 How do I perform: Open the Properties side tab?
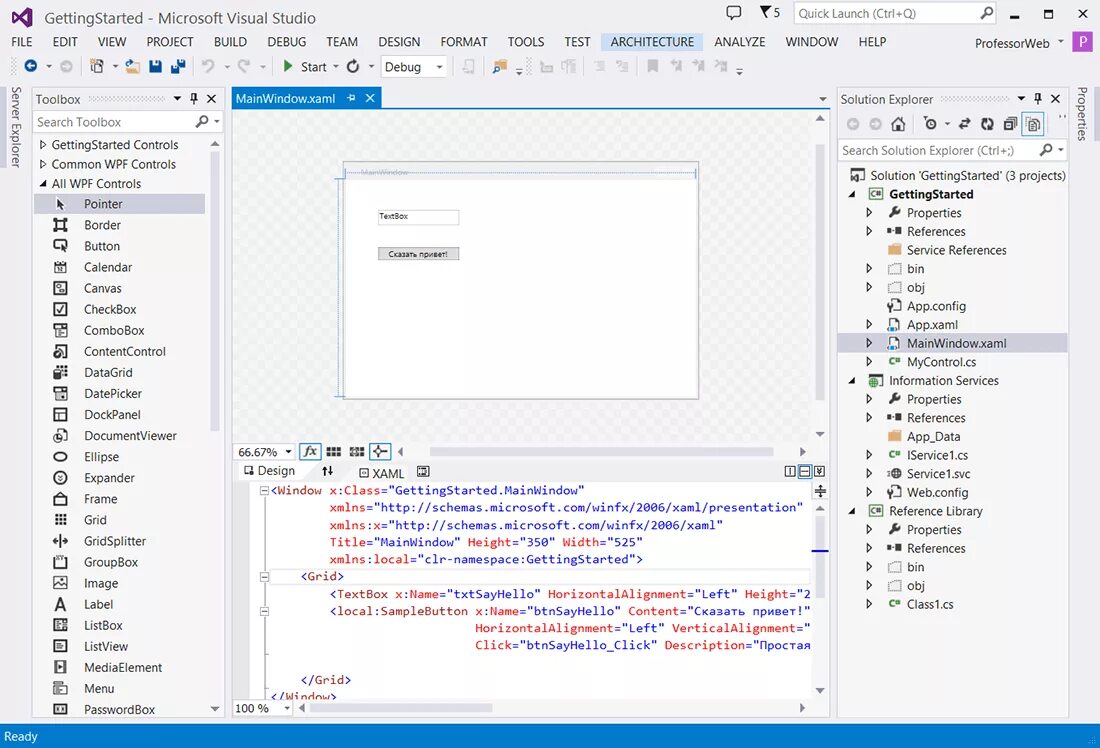pos(1082,114)
